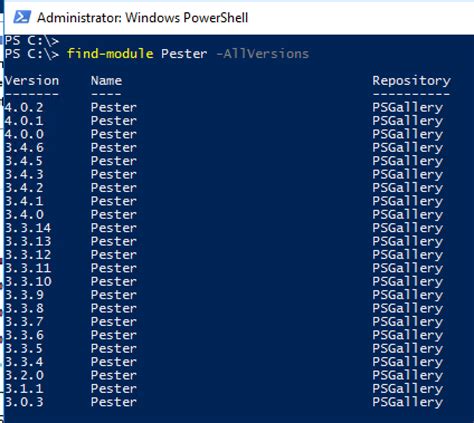Click version value 3.3.7
The image size is (474, 423).
[x=24, y=321]
